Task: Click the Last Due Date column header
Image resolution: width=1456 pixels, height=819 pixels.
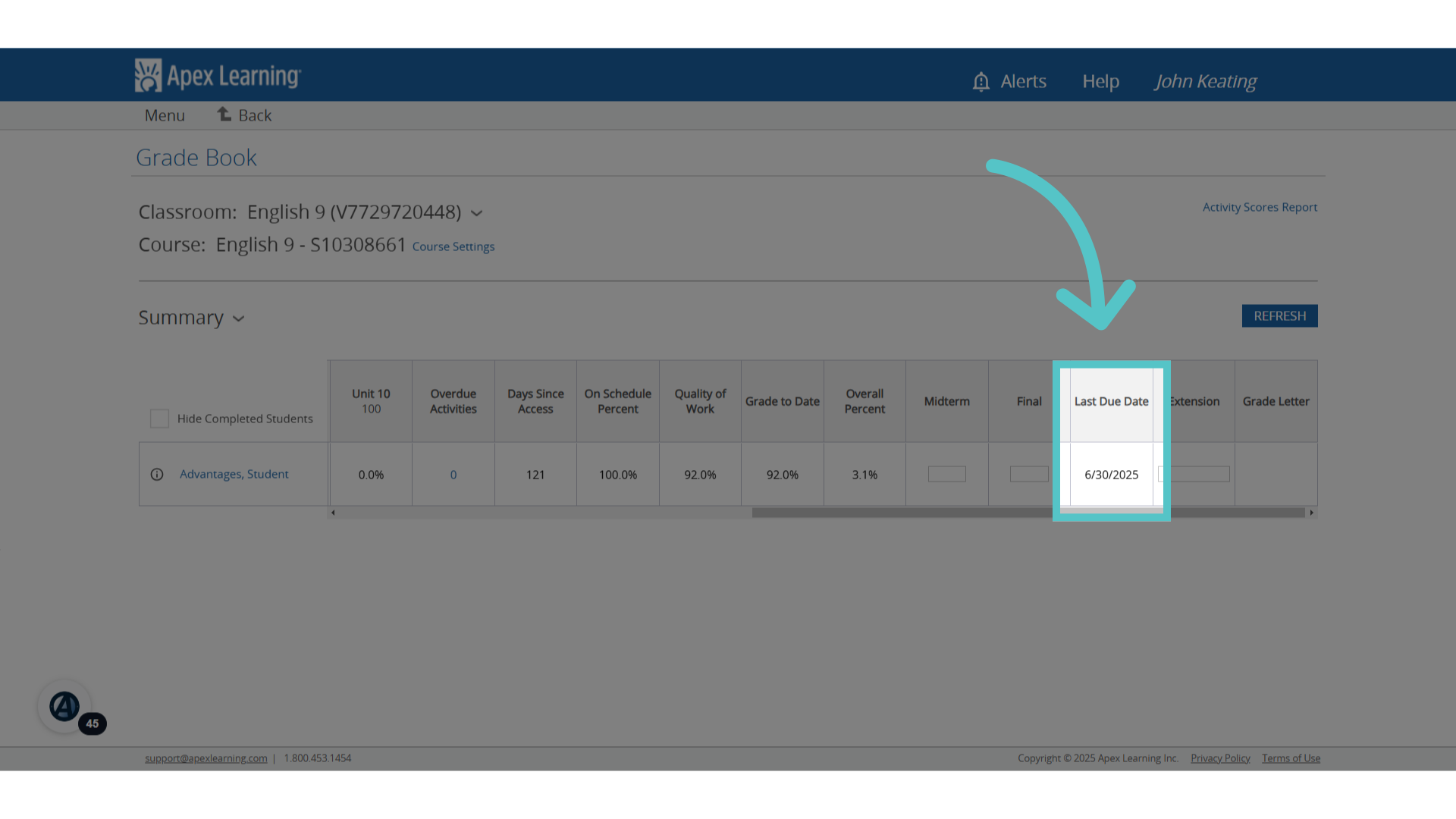Action: [1111, 401]
